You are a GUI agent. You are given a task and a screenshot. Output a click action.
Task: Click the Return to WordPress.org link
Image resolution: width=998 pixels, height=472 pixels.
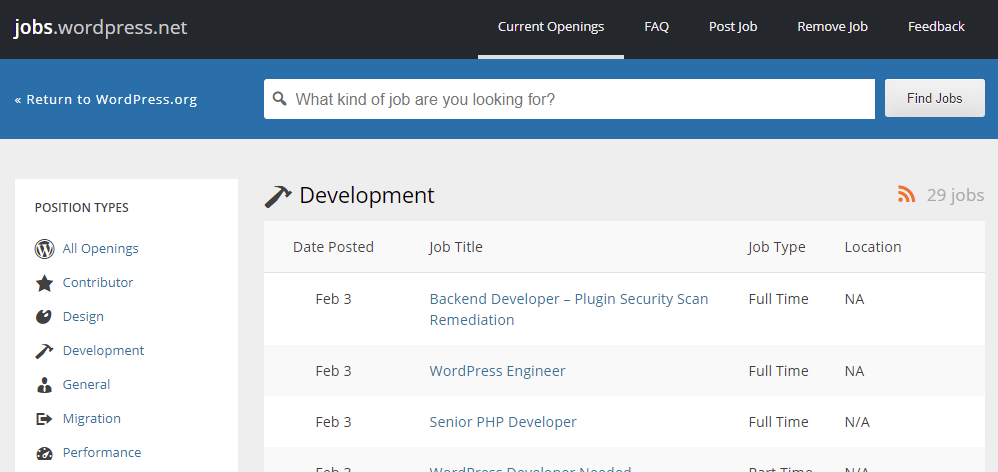[106, 100]
